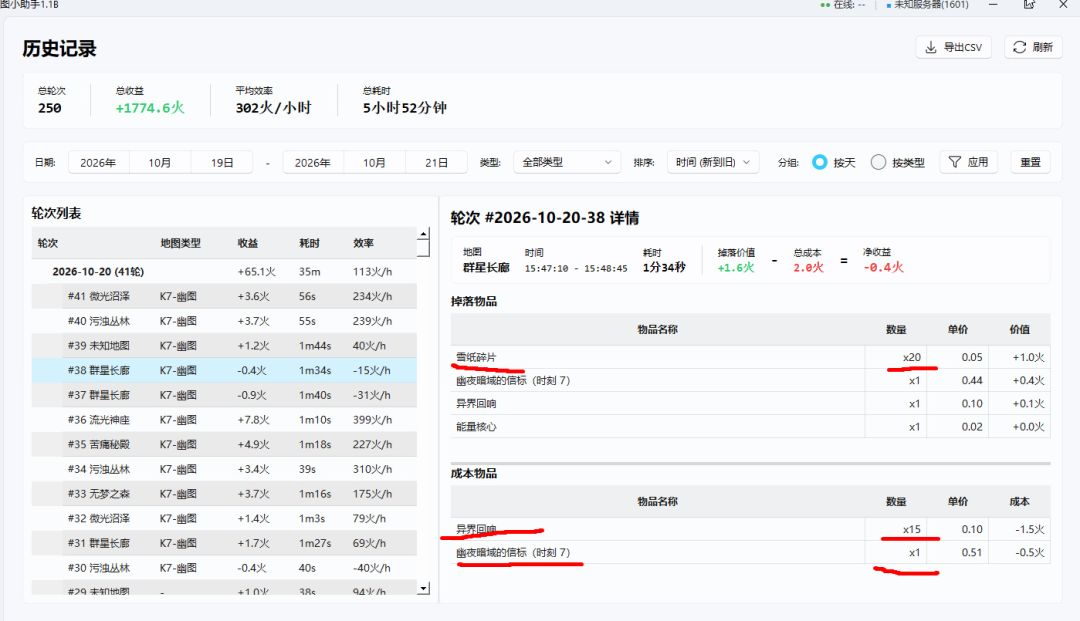Open the 时间 (新到旧) sort dropdown

(x=713, y=162)
